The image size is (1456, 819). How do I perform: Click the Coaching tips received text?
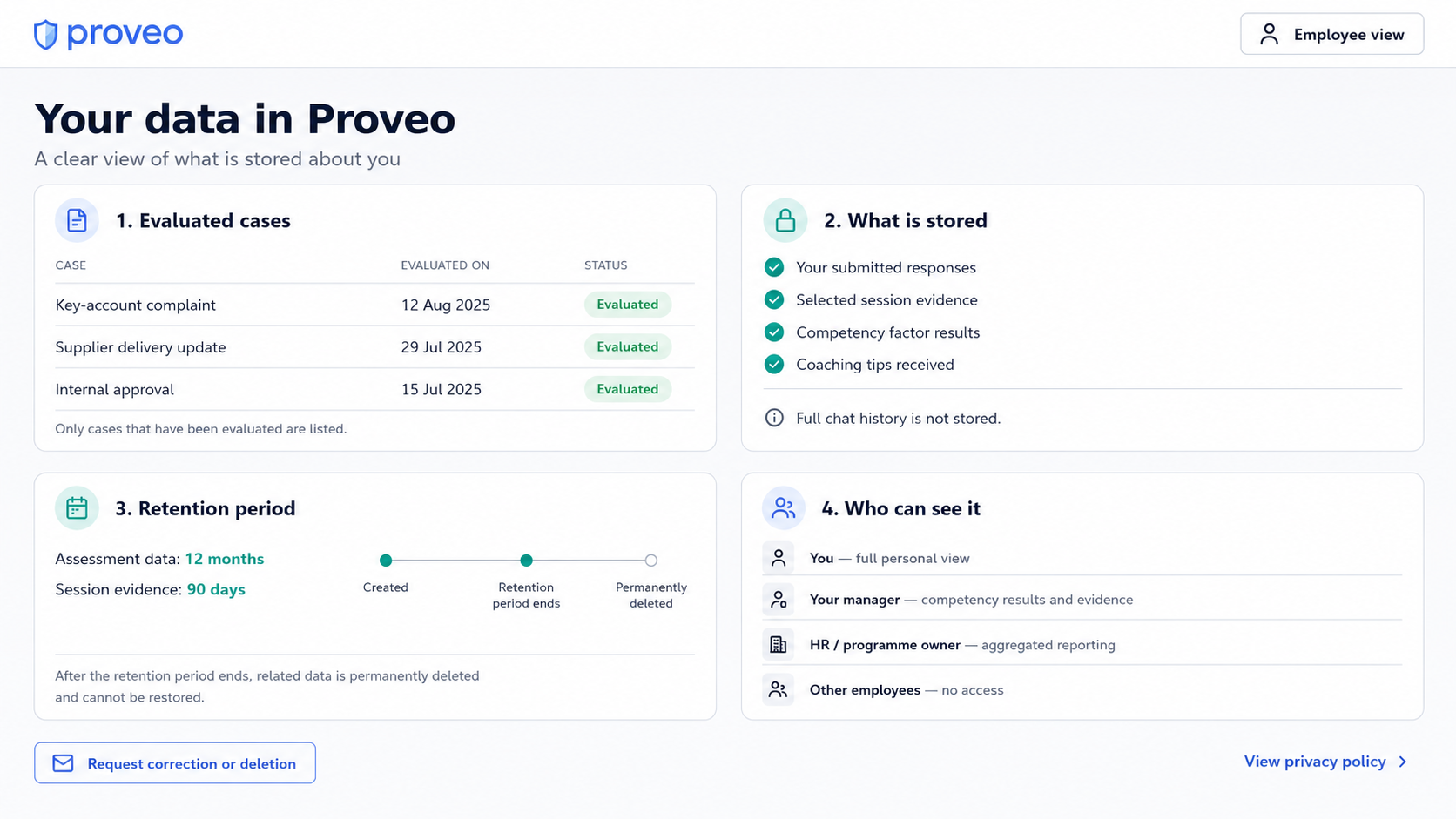[x=875, y=365]
